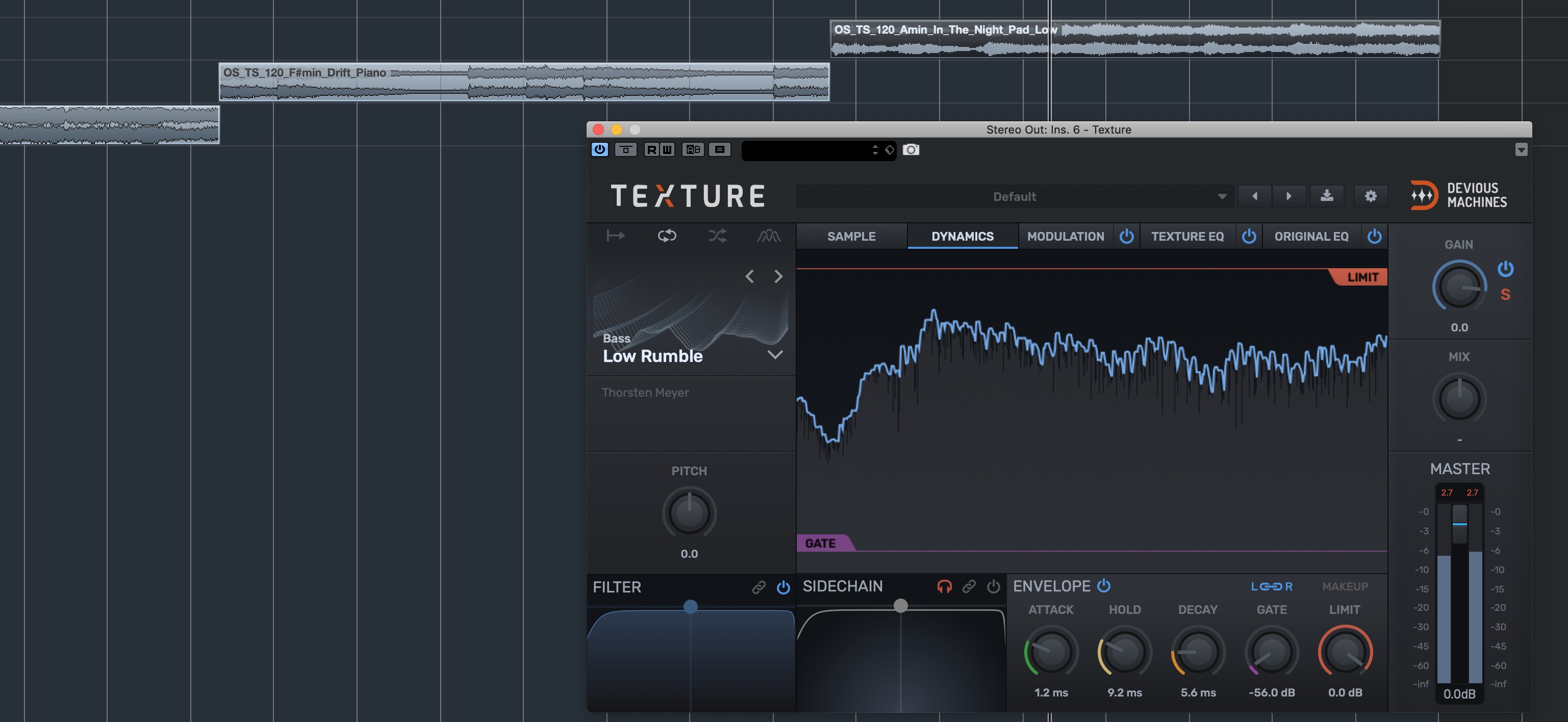Toggle the GAIN power button
Viewport: 1568px width, 722px height.
1505,268
